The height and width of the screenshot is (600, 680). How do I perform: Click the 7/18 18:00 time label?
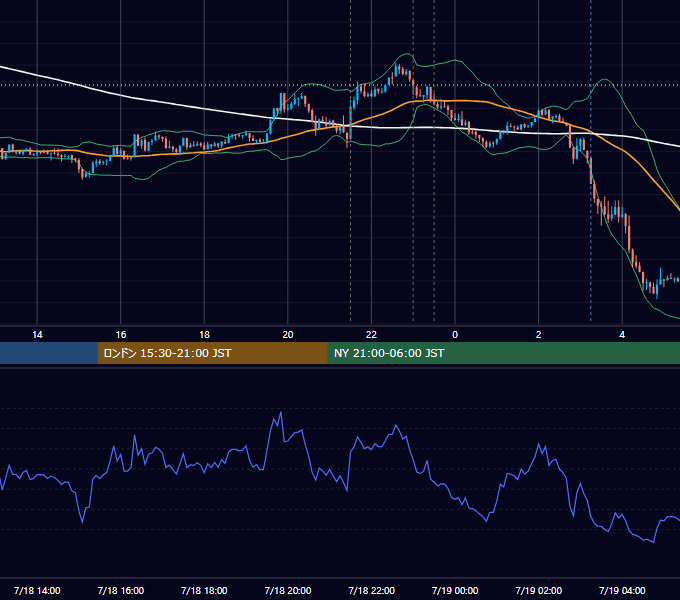point(204,590)
